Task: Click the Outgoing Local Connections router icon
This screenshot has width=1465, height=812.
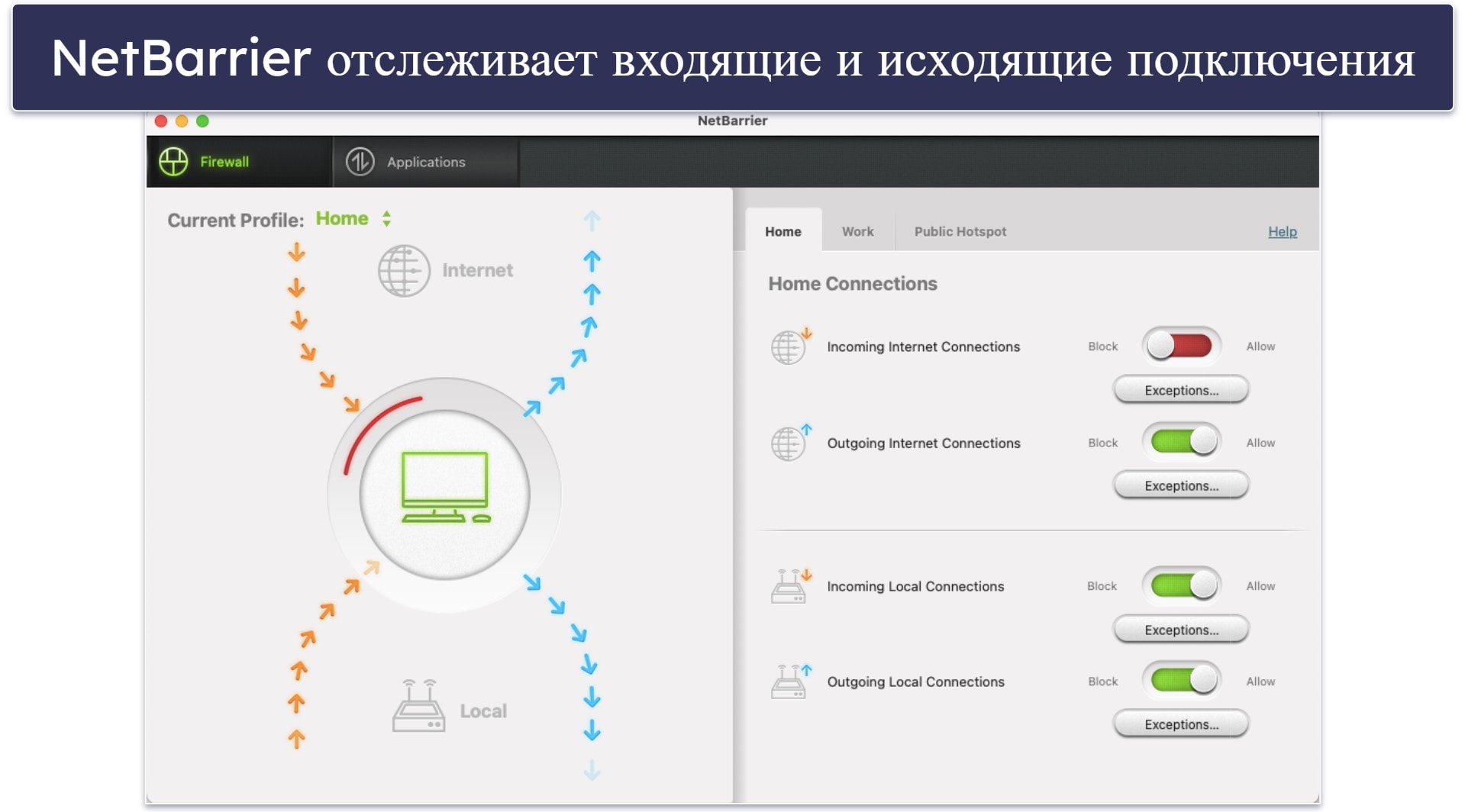Action: tap(791, 681)
